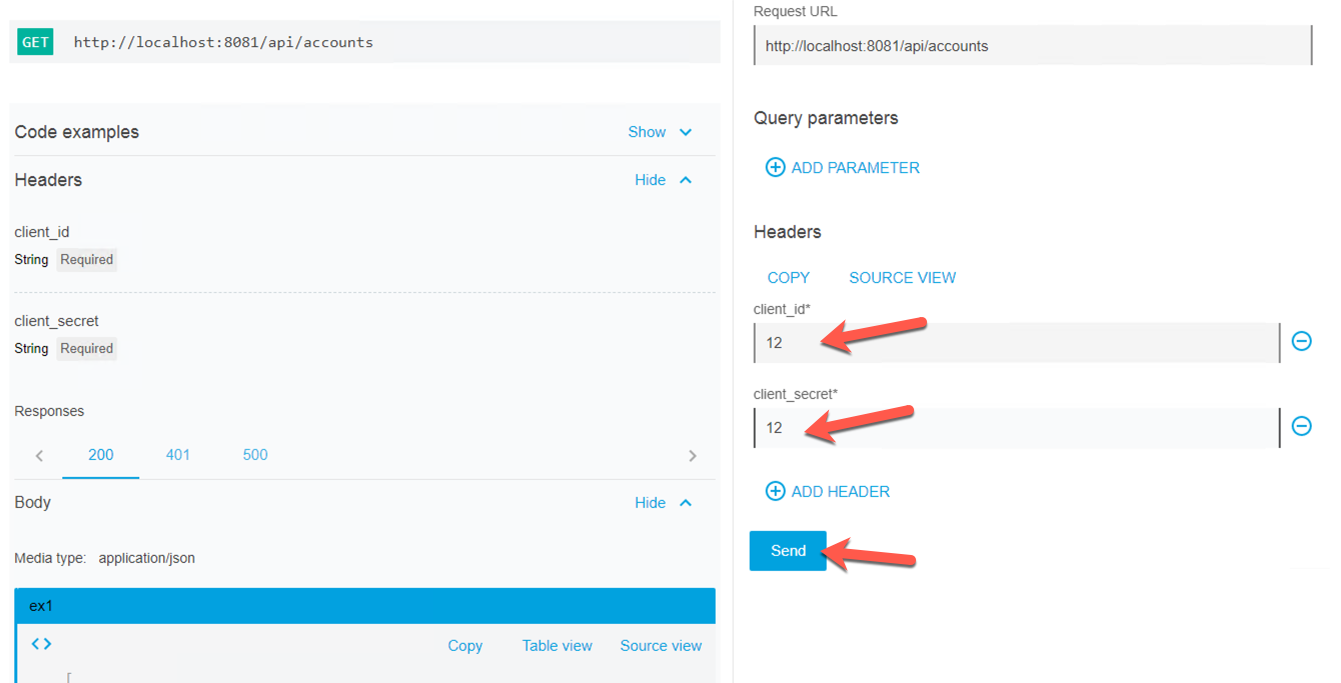1341x683 pixels.
Task: Copy the ex1 example body
Action: 465,646
